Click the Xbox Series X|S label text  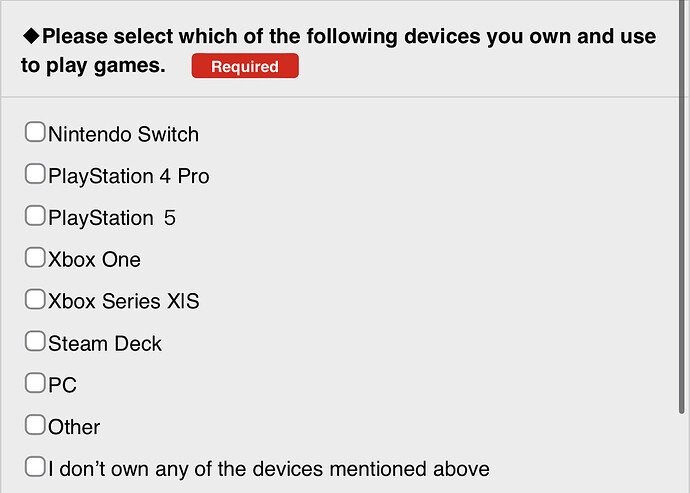pyautogui.click(x=124, y=302)
